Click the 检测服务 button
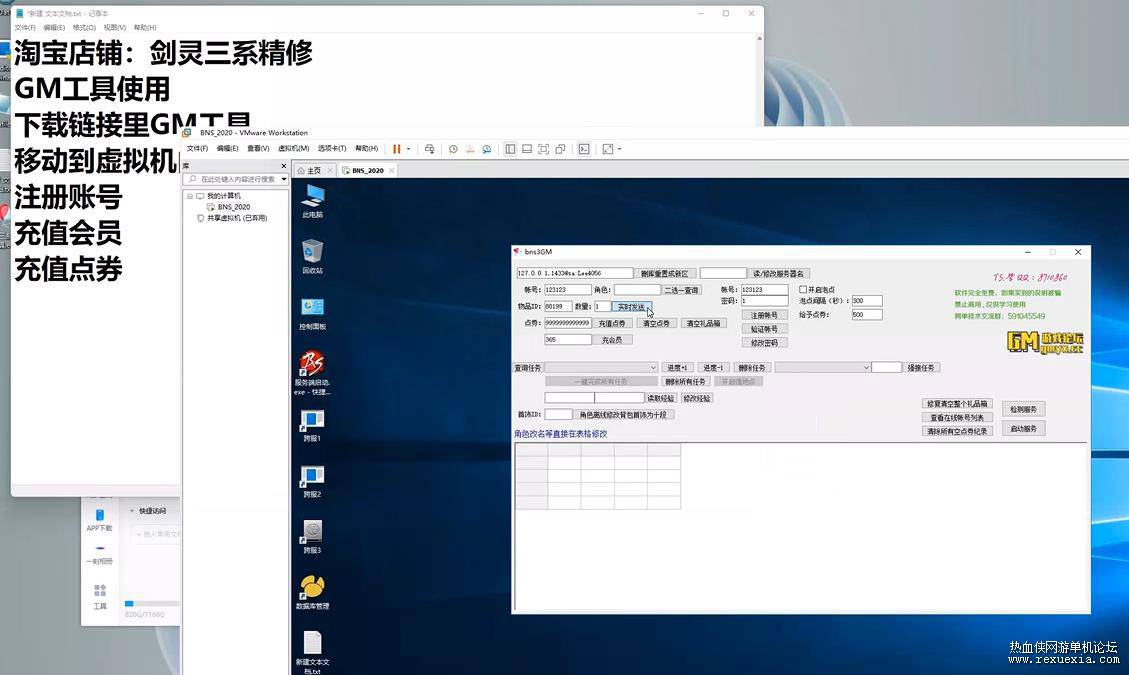The height and width of the screenshot is (675, 1129). (x=1023, y=409)
